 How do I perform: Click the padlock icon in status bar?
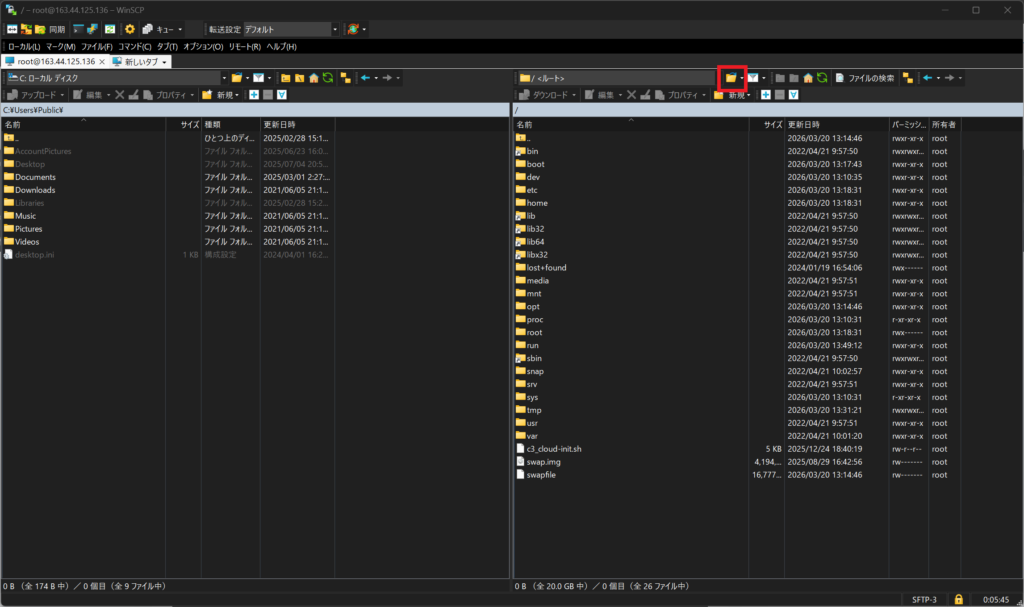coord(959,598)
